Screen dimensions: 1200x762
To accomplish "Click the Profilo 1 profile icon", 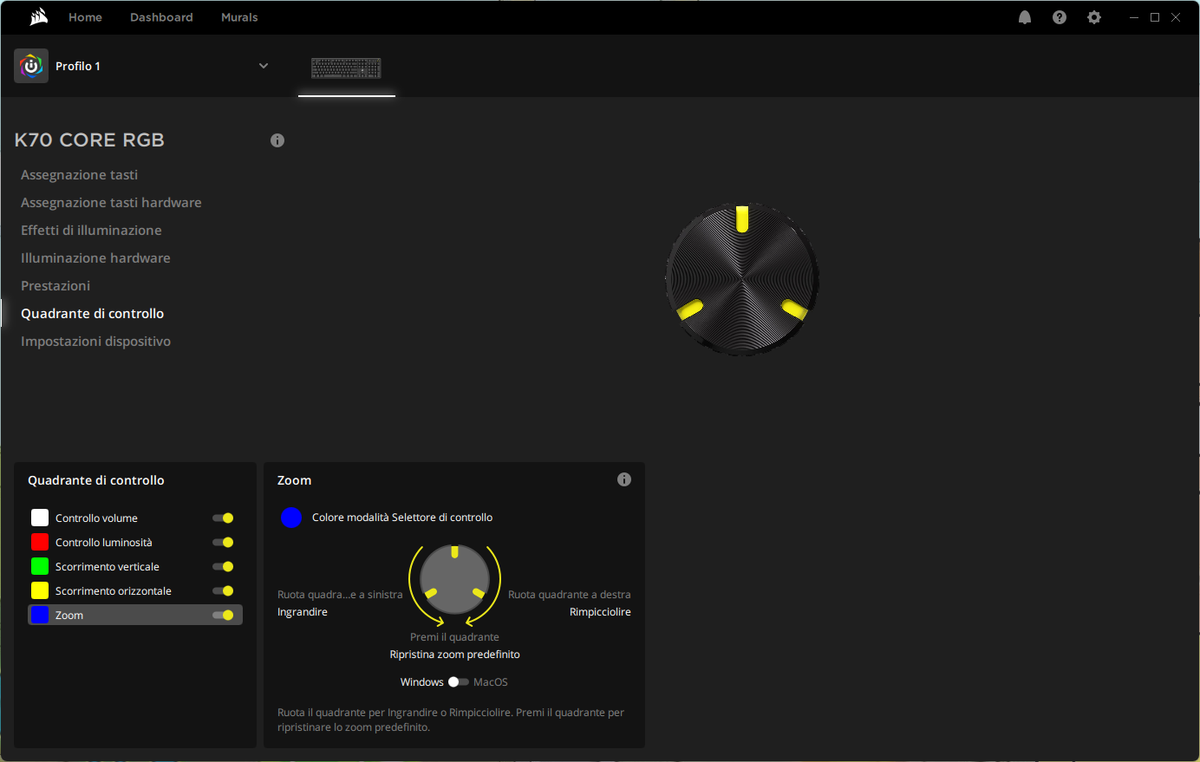I will 31,66.
